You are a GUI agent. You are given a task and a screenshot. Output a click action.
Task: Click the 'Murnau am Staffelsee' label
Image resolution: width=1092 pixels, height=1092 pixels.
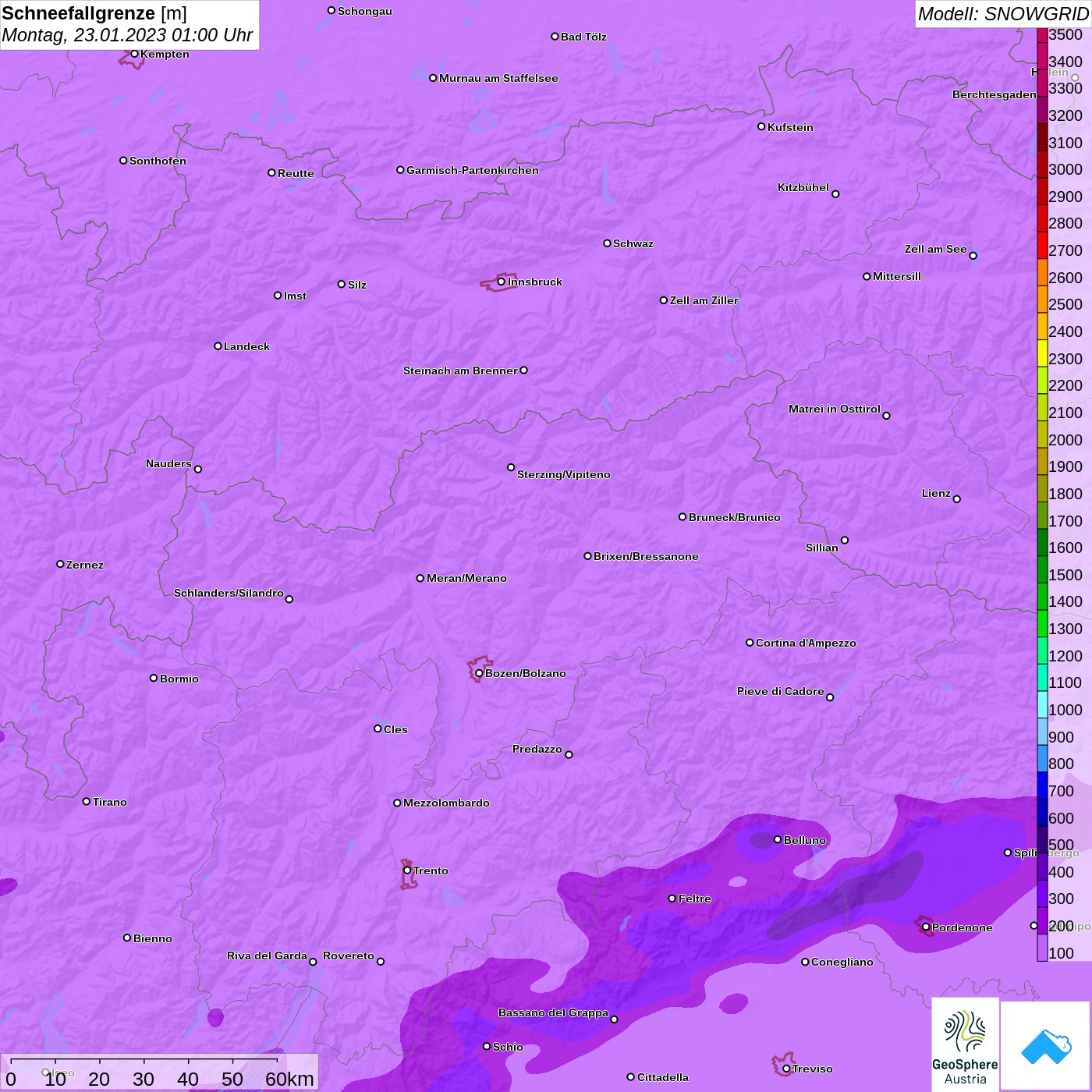tap(498, 78)
